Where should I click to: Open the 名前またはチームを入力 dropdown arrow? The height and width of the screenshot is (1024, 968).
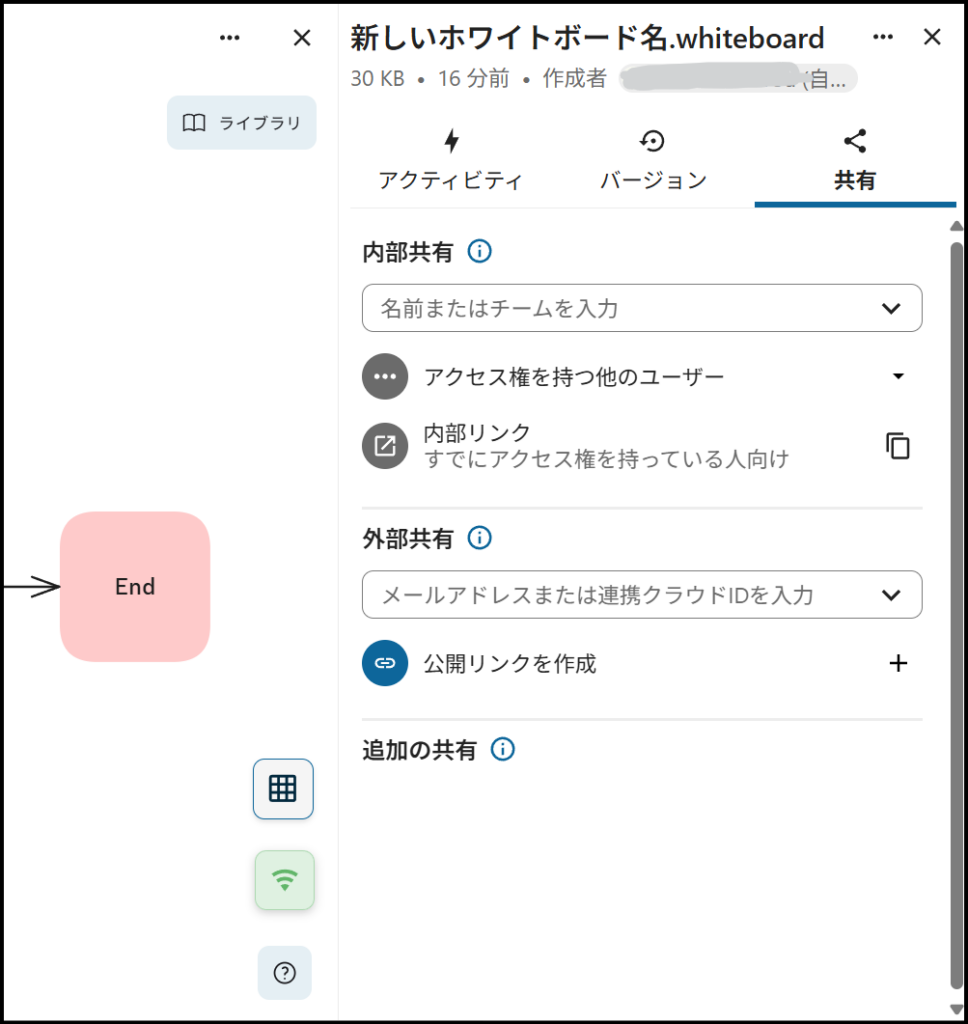pos(891,308)
